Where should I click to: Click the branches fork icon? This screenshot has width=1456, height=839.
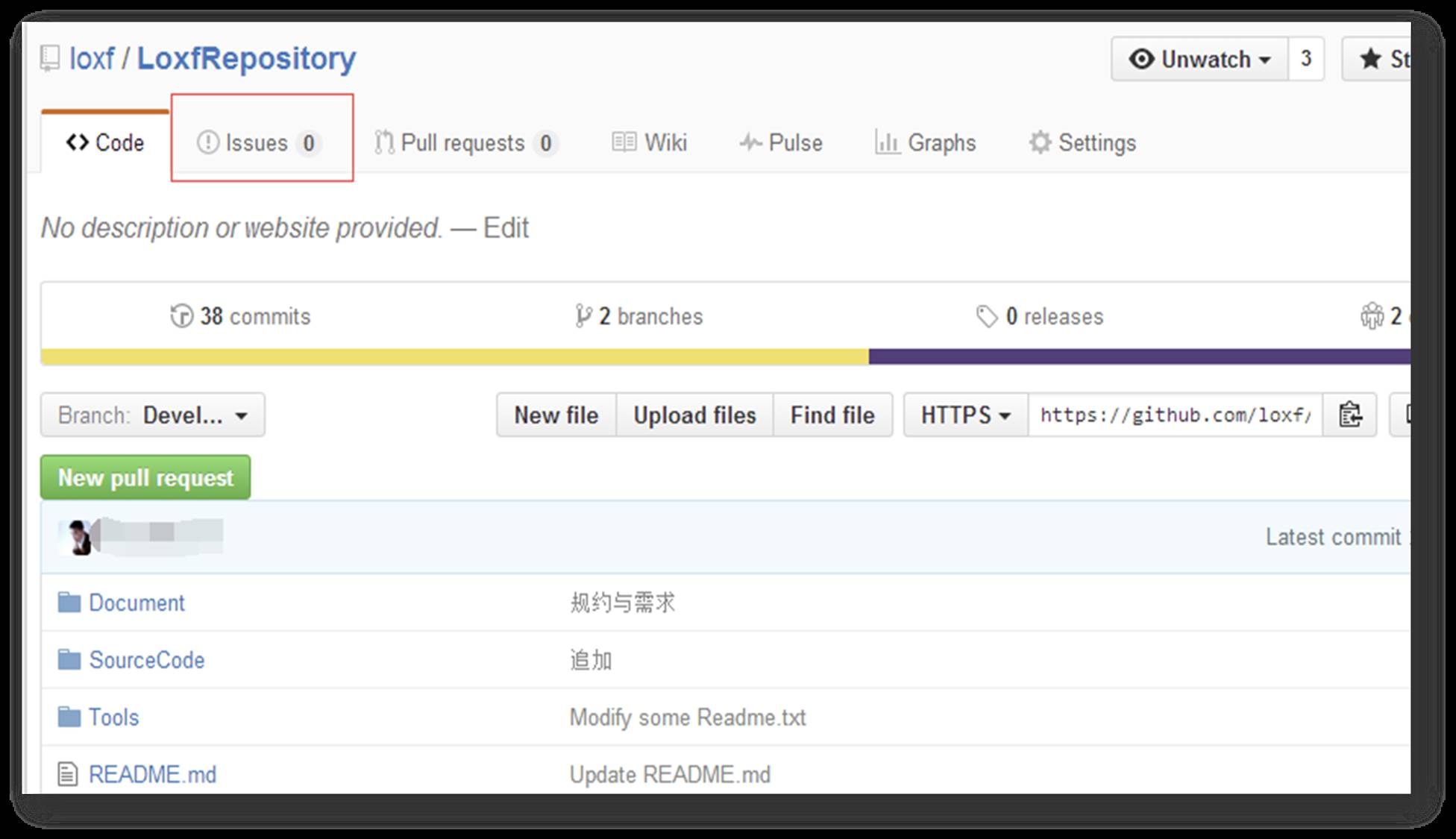click(583, 316)
